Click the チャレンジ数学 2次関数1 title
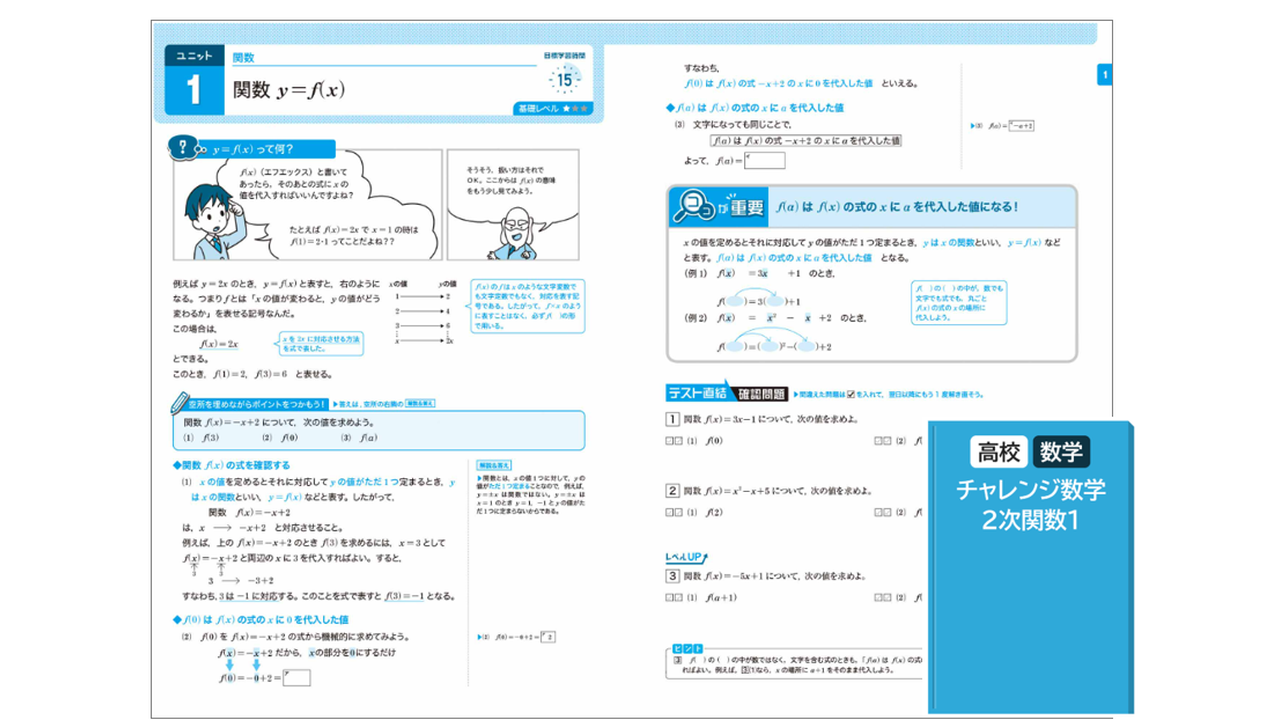The image size is (1280, 720). coord(1031,505)
